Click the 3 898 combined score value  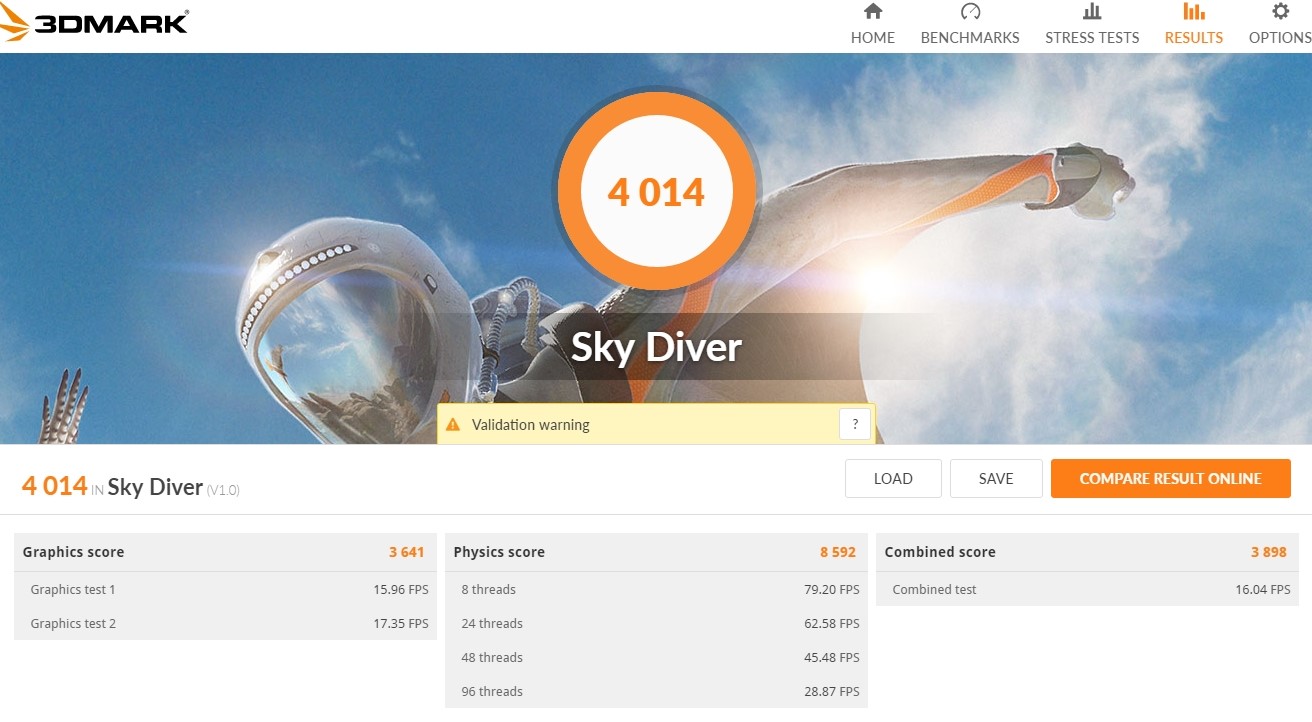[x=1269, y=552]
